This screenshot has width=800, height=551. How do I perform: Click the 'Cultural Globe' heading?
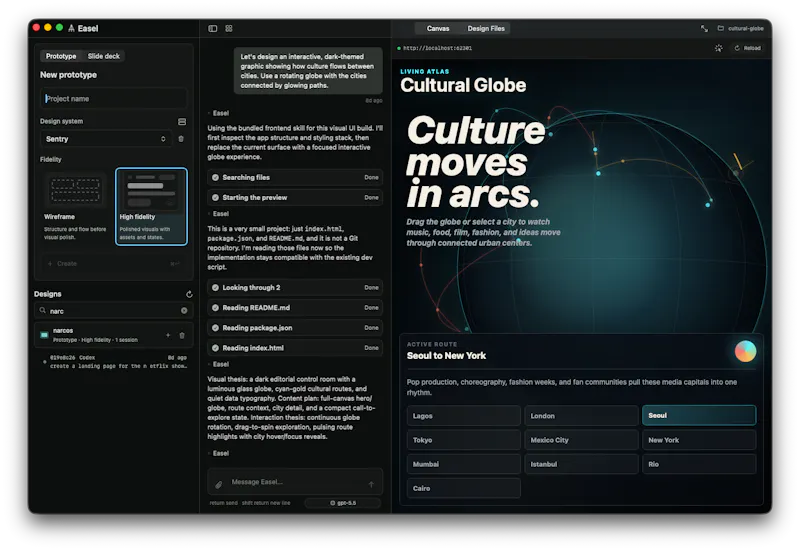[x=463, y=85]
